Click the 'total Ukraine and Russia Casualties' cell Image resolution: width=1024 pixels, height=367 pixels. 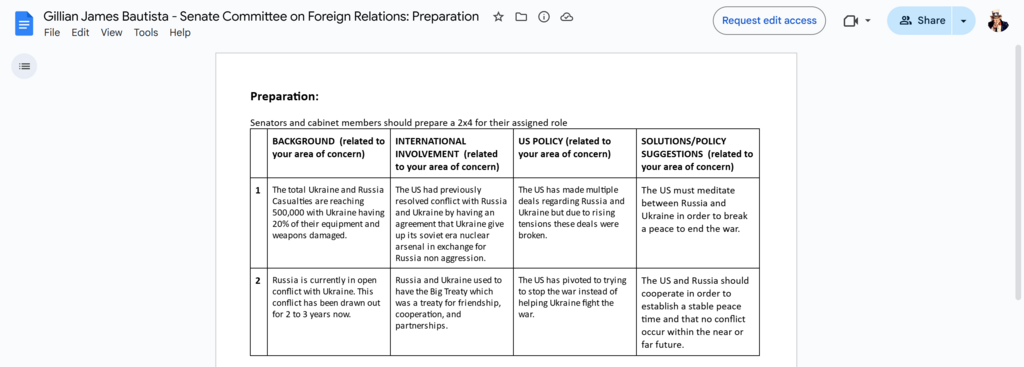tap(328, 223)
